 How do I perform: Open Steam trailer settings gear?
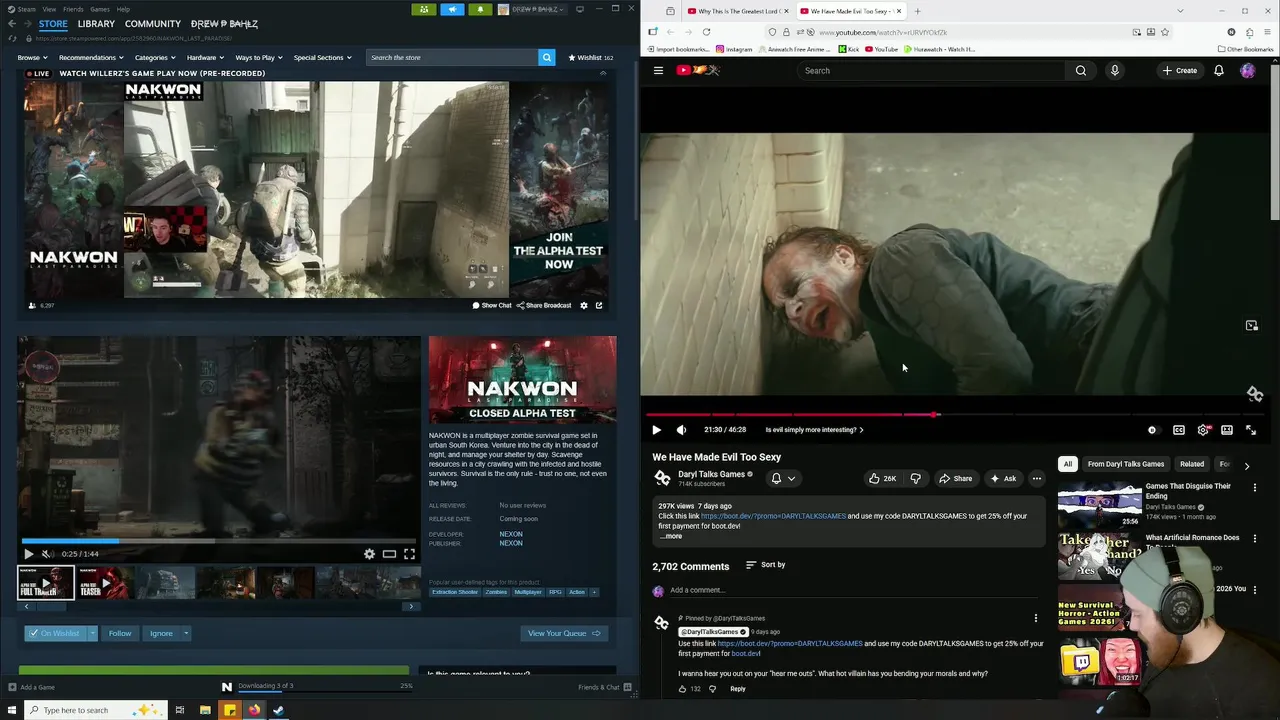point(369,553)
